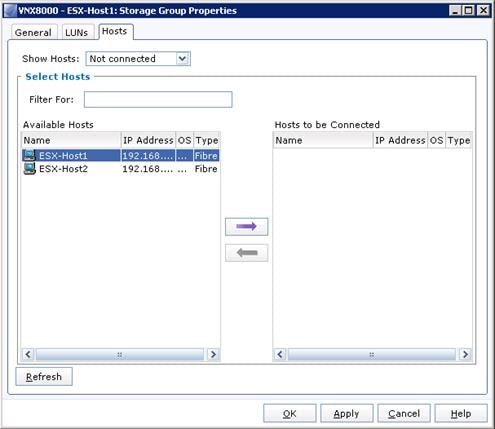Click Hosts to be Connected scrollbar thumb
The image size is (495, 429).
372,354
